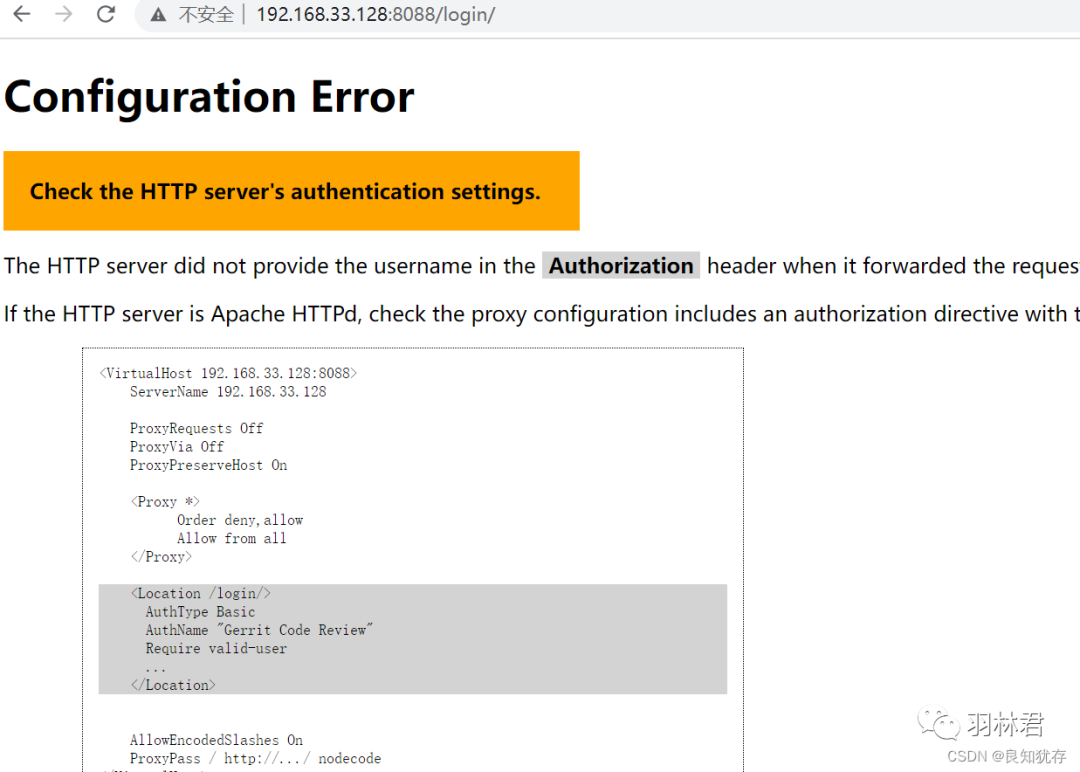Click the browser forward arrow
Viewport: 1080px width, 772px height.
pos(63,14)
